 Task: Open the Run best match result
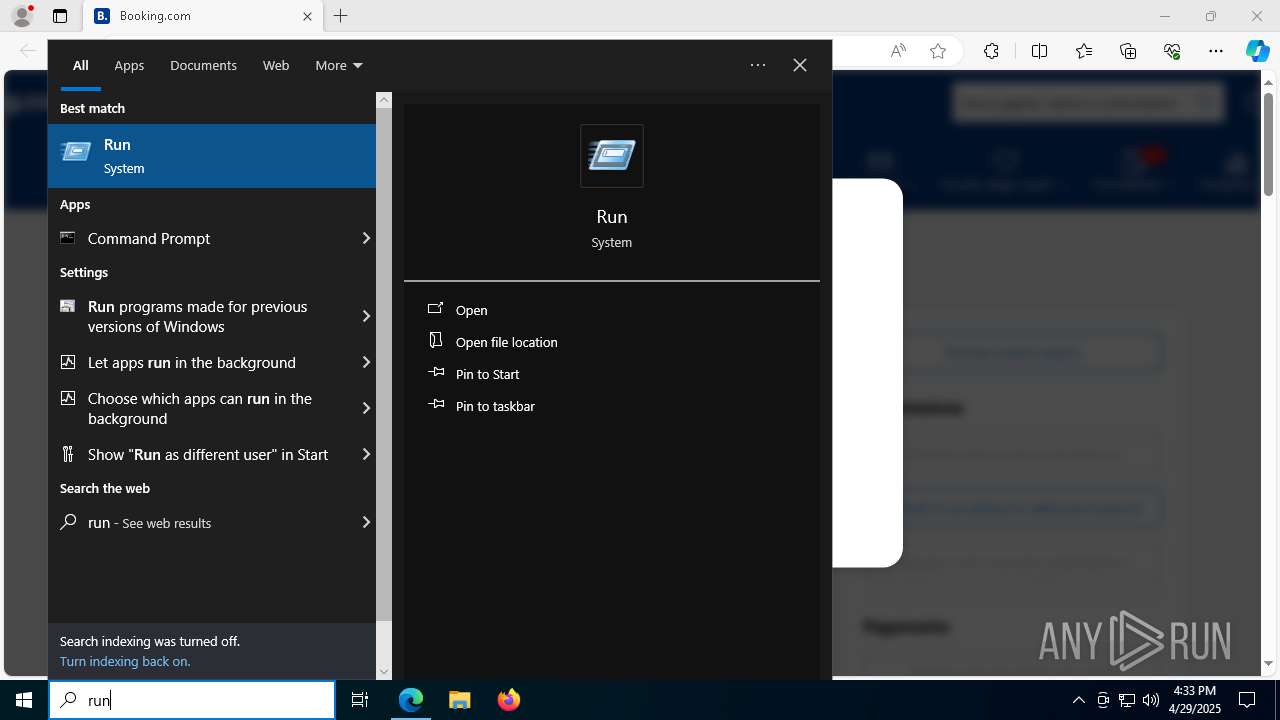click(211, 156)
